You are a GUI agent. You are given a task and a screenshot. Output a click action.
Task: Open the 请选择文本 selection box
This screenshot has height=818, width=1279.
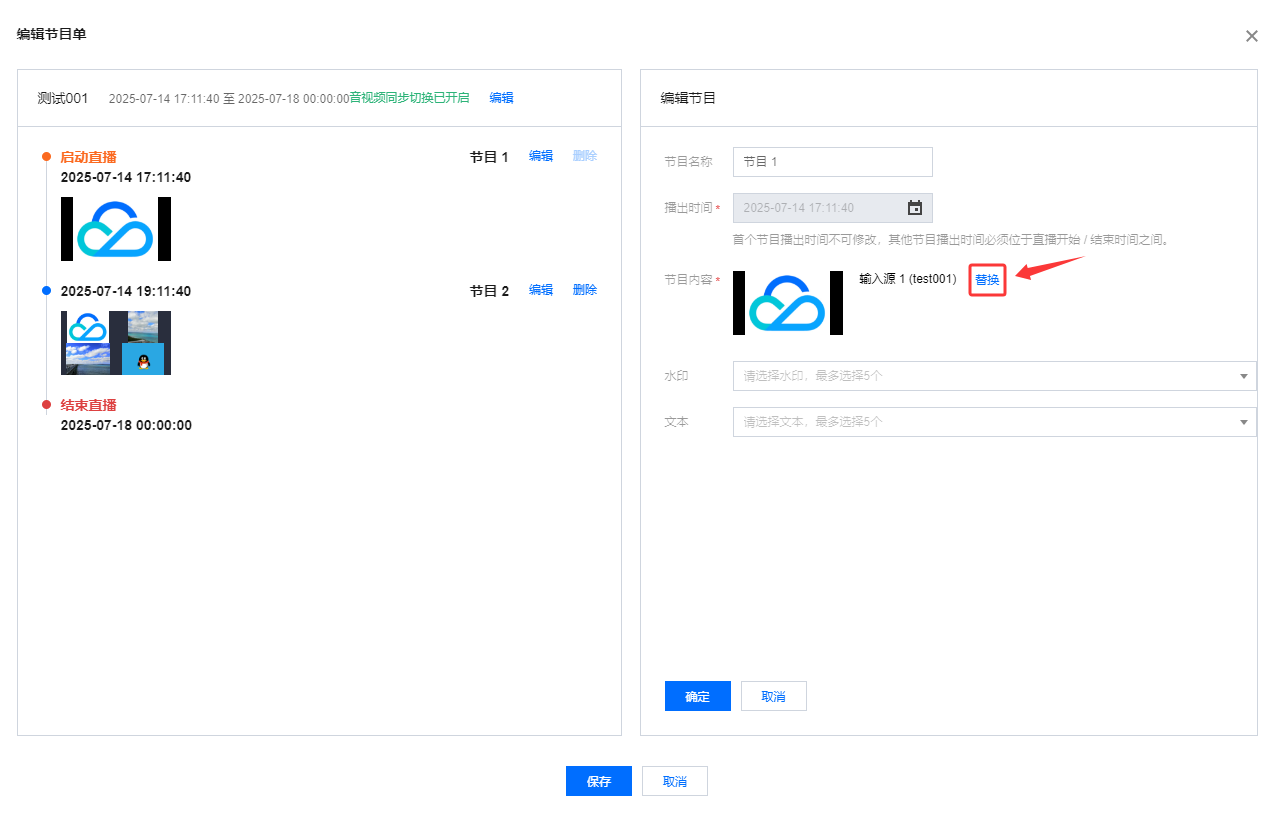click(x=994, y=422)
